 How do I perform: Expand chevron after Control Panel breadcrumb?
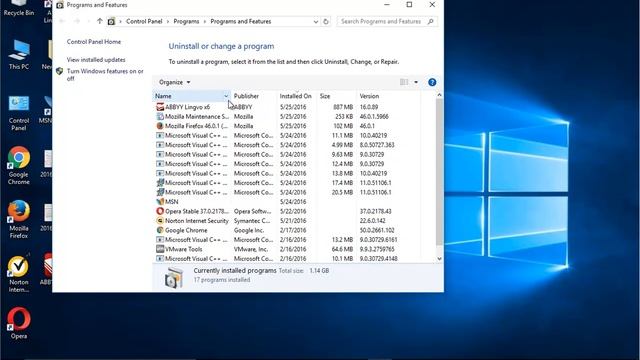168,21
